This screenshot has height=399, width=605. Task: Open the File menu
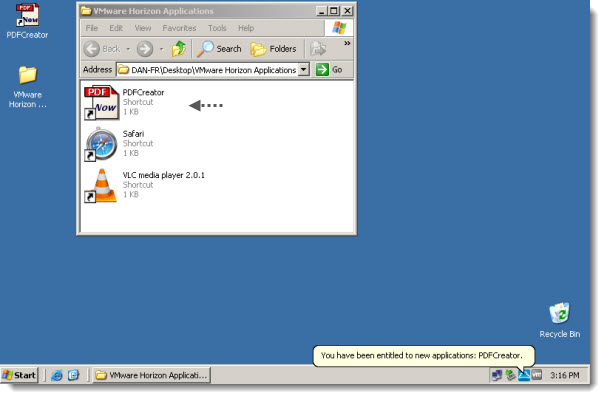point(91,28)
